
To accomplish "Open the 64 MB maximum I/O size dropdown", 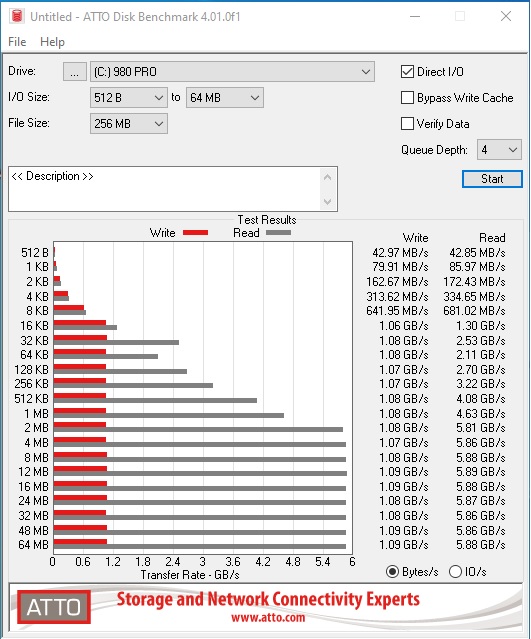I will tap(225, 98).
